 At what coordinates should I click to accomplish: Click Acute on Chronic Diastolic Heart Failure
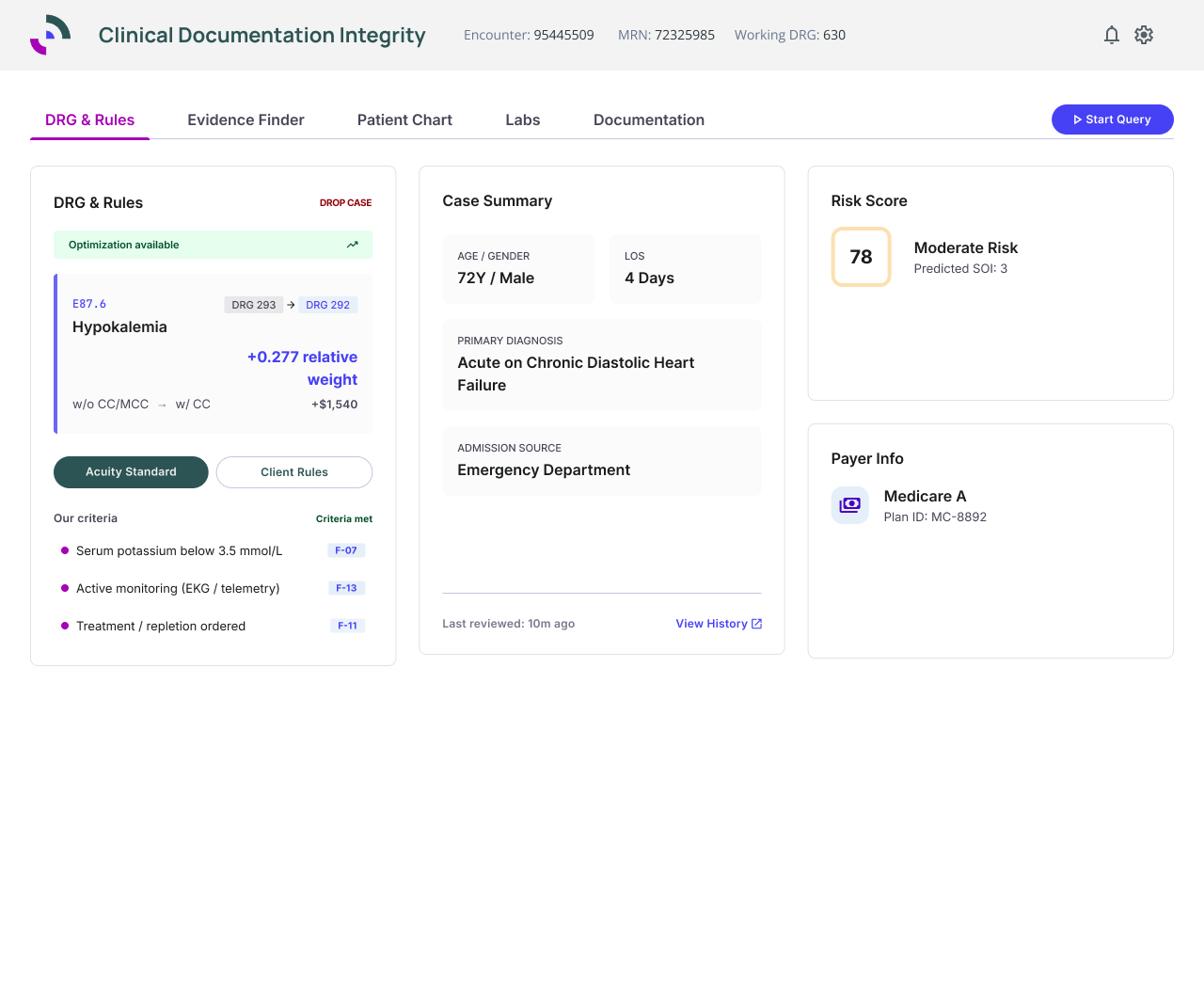[576, 374]
